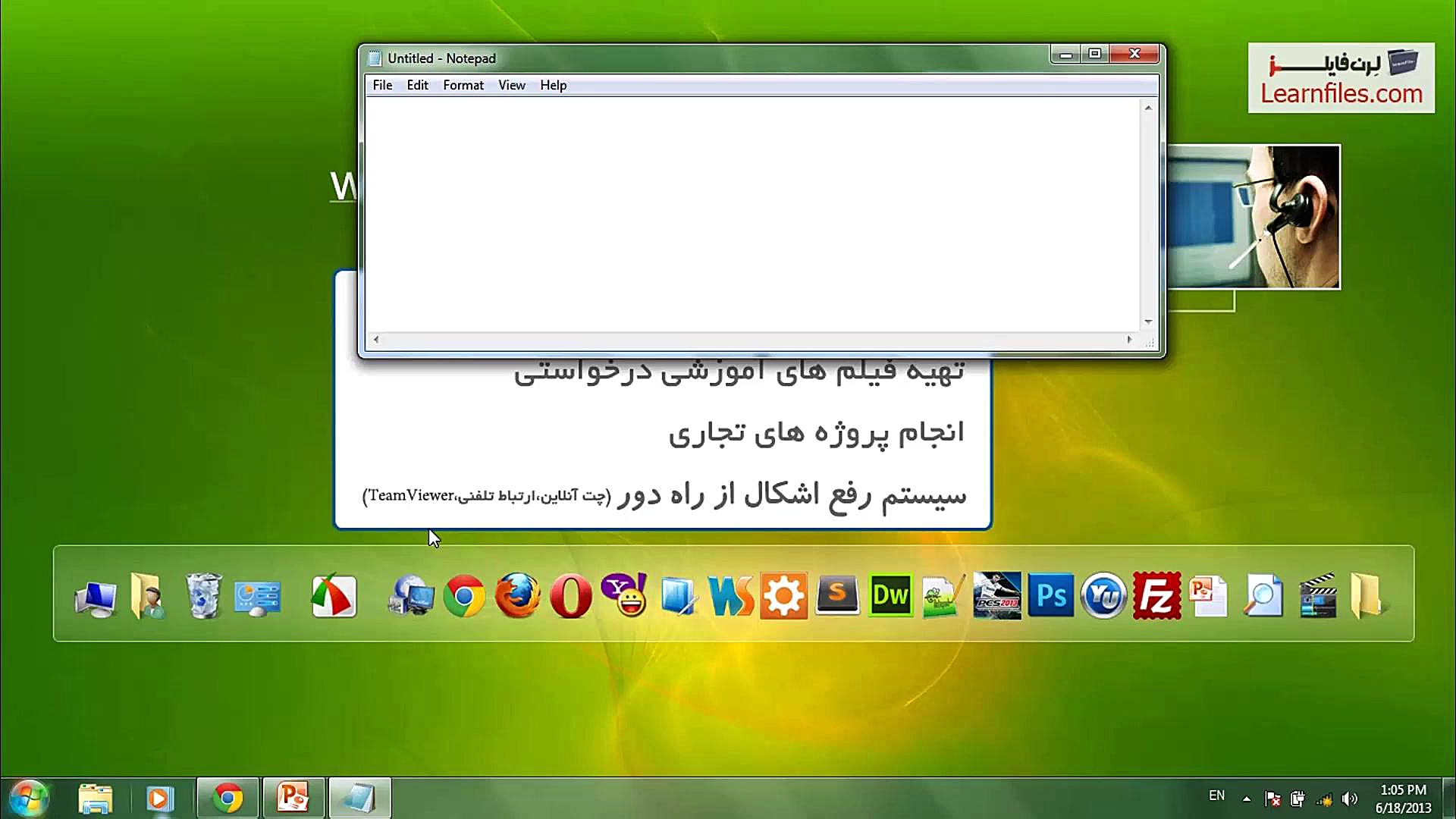Viewport: 1456px width, 819px height.
Task: Adjust the speaker volume in system tray
Action: coord(1350,798)
